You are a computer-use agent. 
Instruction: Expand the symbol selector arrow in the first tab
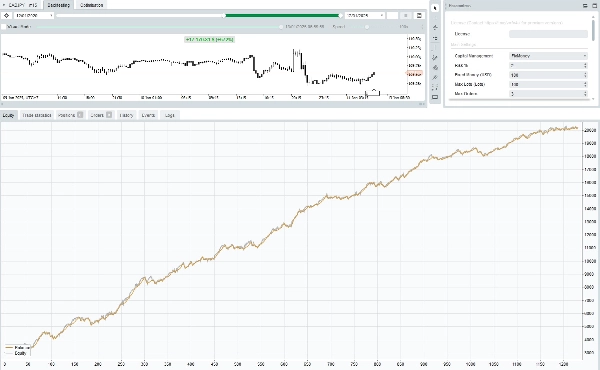(4, 5)
